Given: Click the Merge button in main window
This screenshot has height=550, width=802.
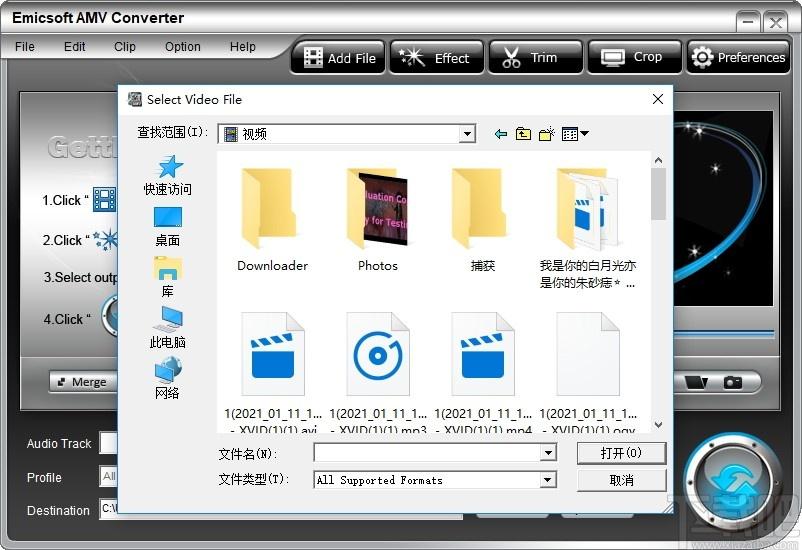Looking at the screenshot, I should 84,382.
